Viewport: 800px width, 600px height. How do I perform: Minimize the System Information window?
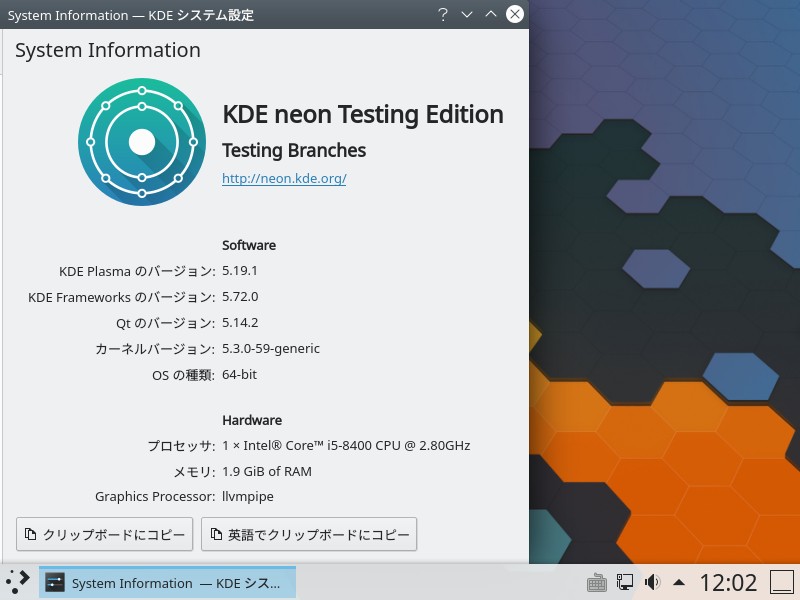467,14
